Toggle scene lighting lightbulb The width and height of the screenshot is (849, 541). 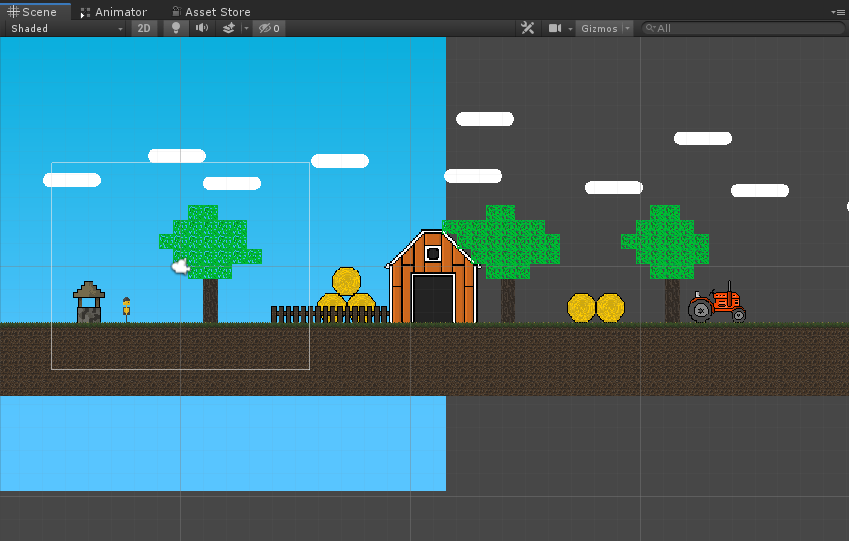[176, 29]
